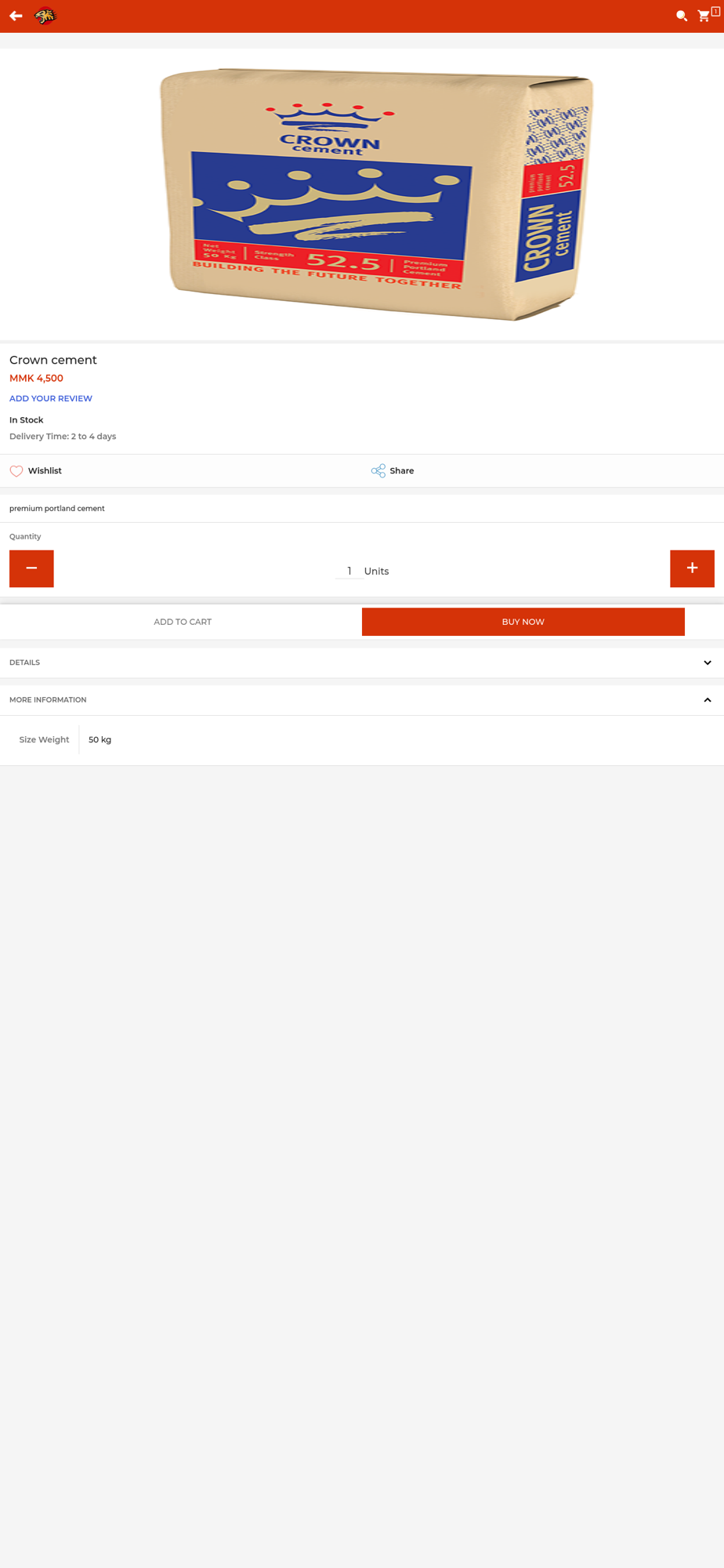Image resolution: width=724 pixels, height=1568 pixels.
Task: Tap the Wishlist heart icon
Action: click(x=16, y=471)
